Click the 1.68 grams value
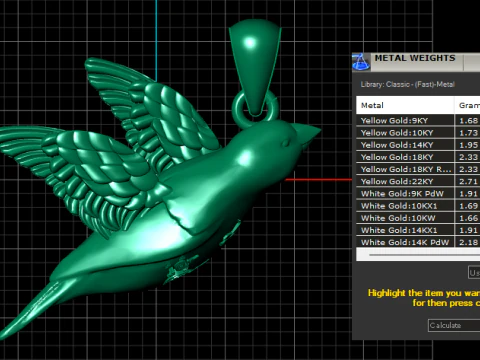480x360 pixels. pyautogui.click(x=469, y=121)
